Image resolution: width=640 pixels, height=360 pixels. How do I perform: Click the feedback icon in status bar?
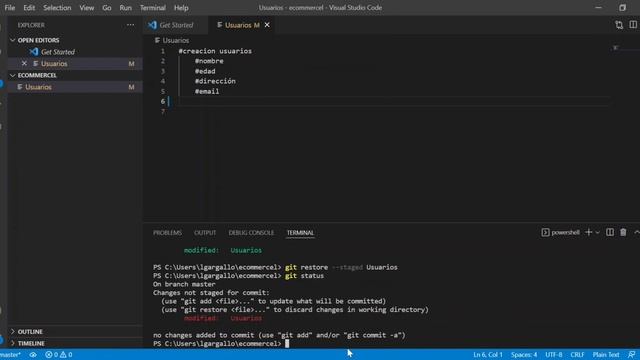tap(631, 355)
